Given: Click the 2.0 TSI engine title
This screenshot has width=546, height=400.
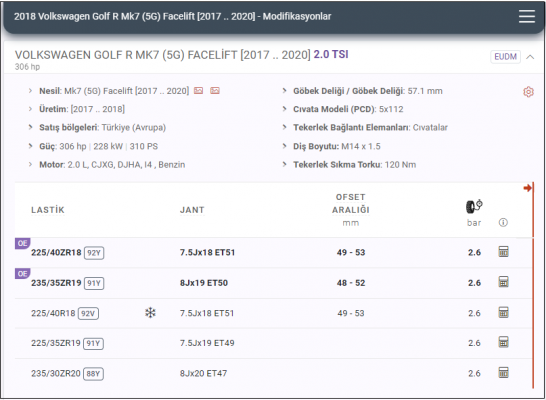Looking at the screenshot, I should coord(331,54).
